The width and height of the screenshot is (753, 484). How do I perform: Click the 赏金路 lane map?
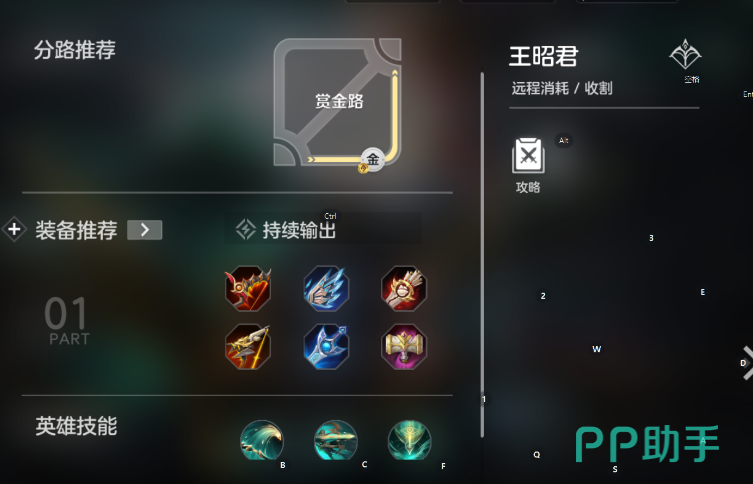point(338,102)
